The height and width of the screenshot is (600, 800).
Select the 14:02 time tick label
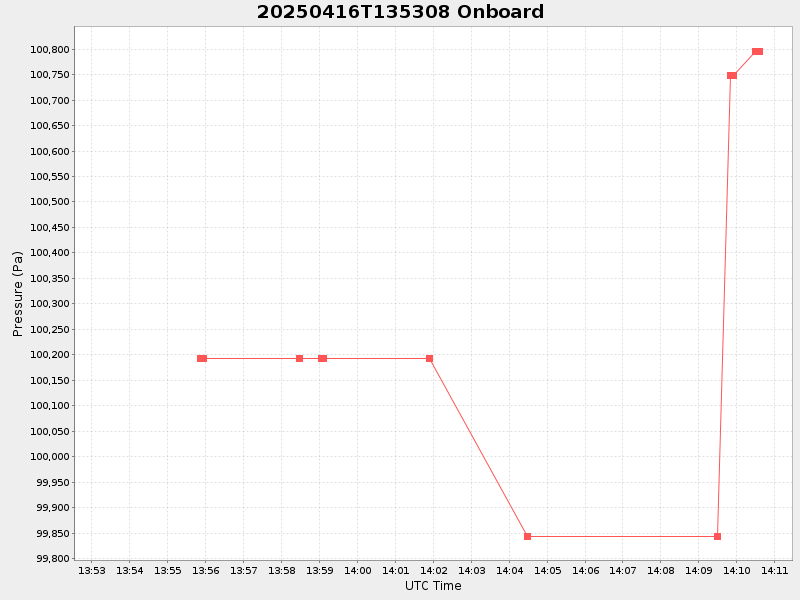[433, 570]
